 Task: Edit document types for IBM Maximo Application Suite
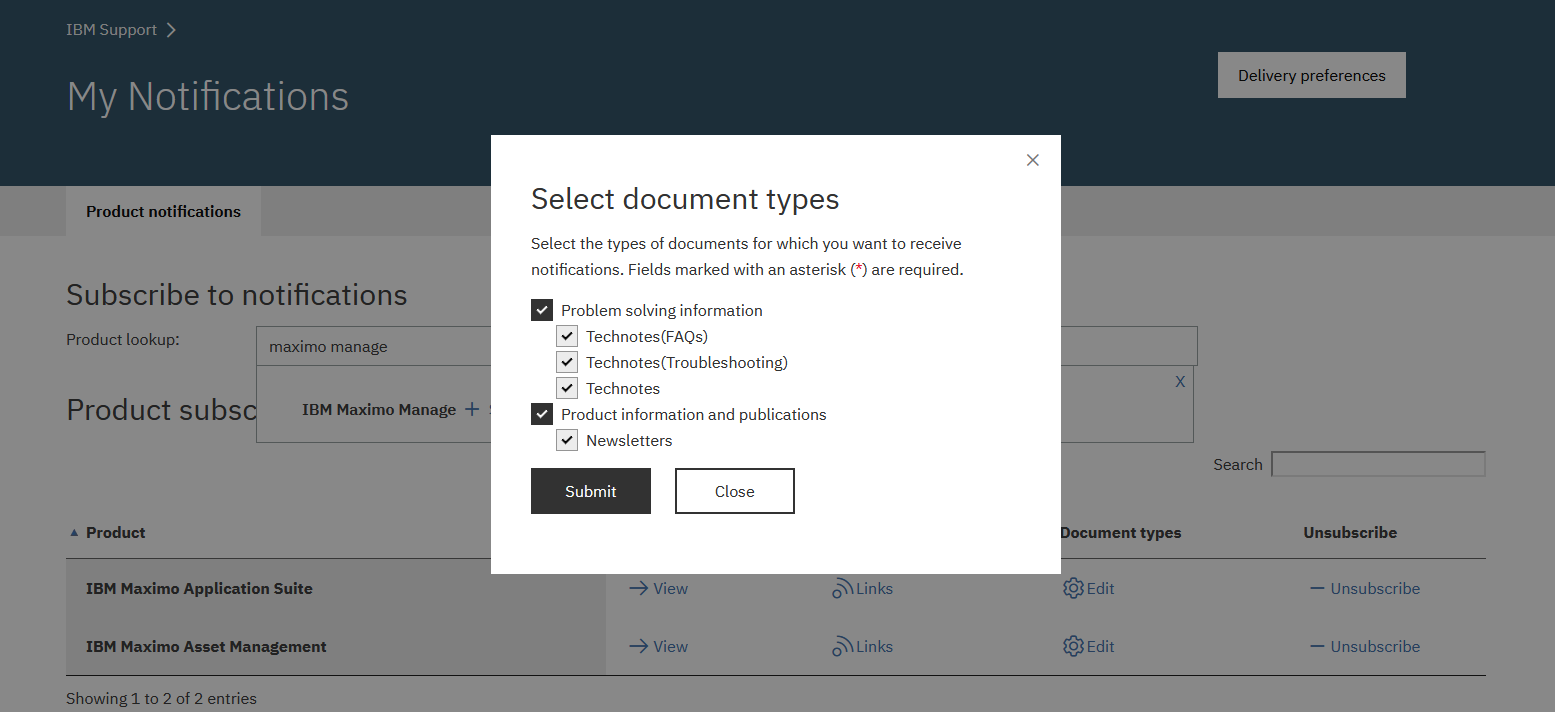tap(1088, 588)
